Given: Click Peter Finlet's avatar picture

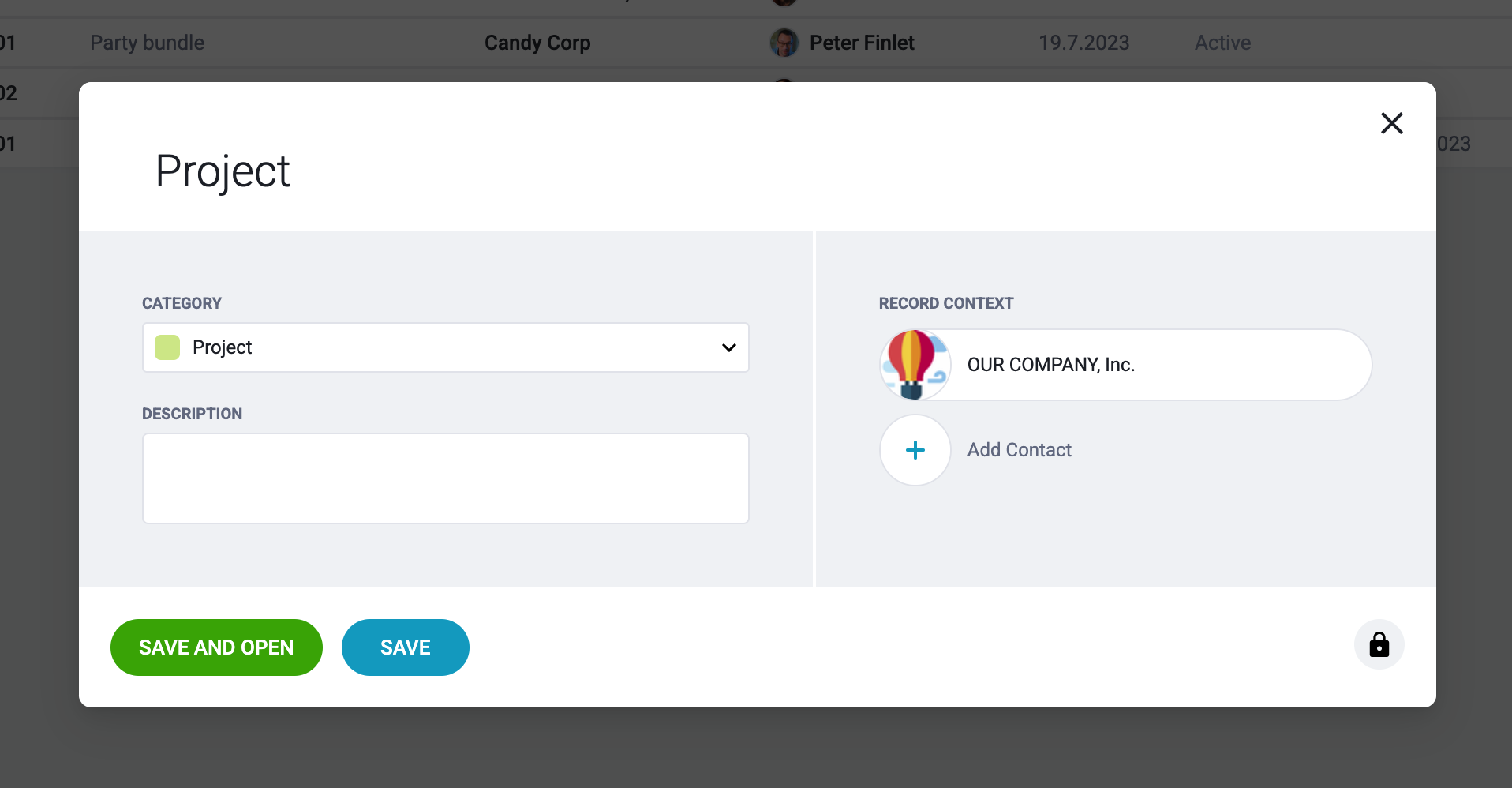Looking at the screenshot, I should [x=784, y=43].
